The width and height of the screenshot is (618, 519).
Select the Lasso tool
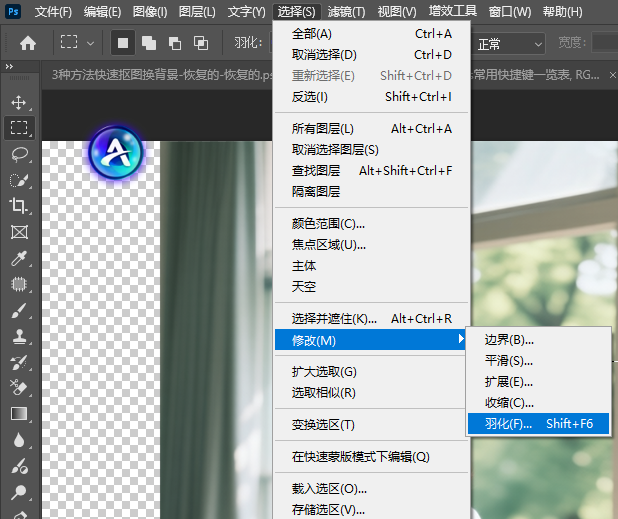(18, 154)
